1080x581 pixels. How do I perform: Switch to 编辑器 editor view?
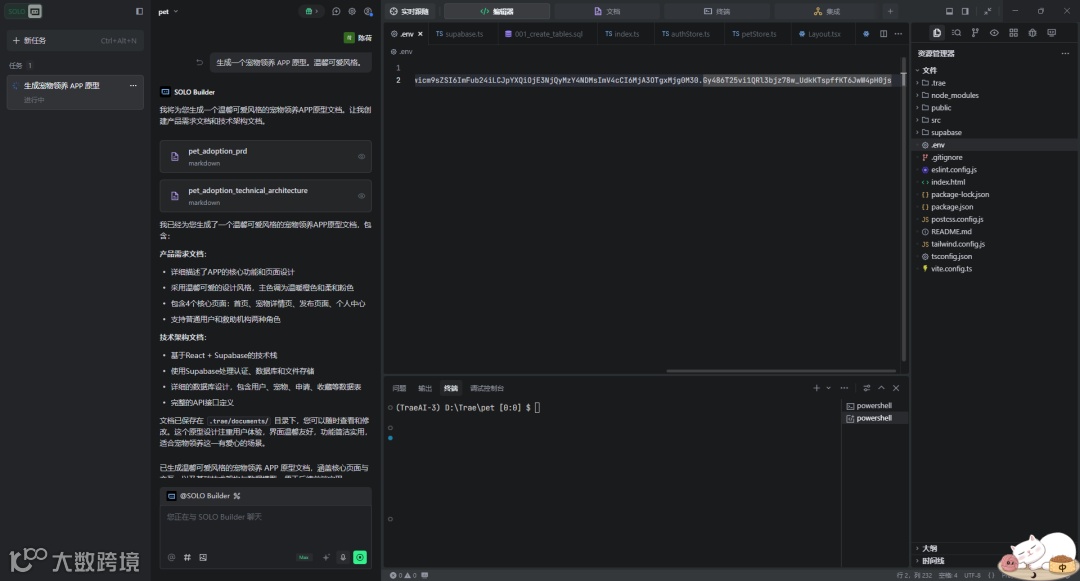tap(497, 11)
